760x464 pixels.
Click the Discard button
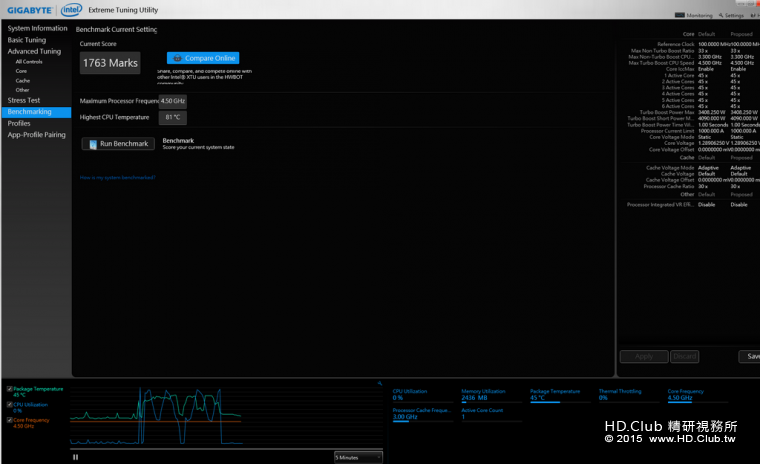(684, 356)
